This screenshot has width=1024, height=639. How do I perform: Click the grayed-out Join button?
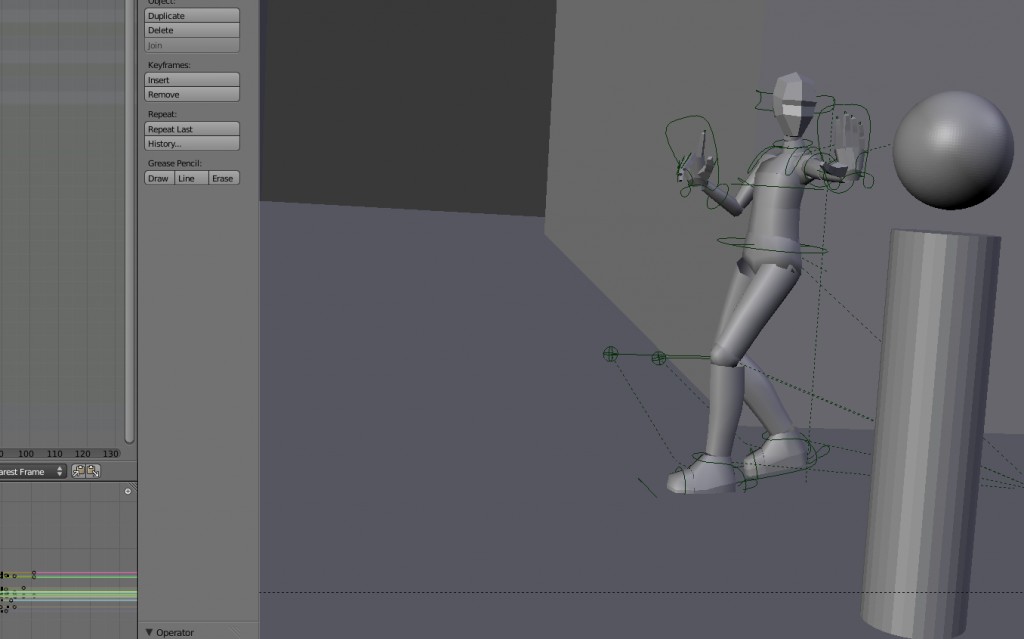tap(190, 44)
